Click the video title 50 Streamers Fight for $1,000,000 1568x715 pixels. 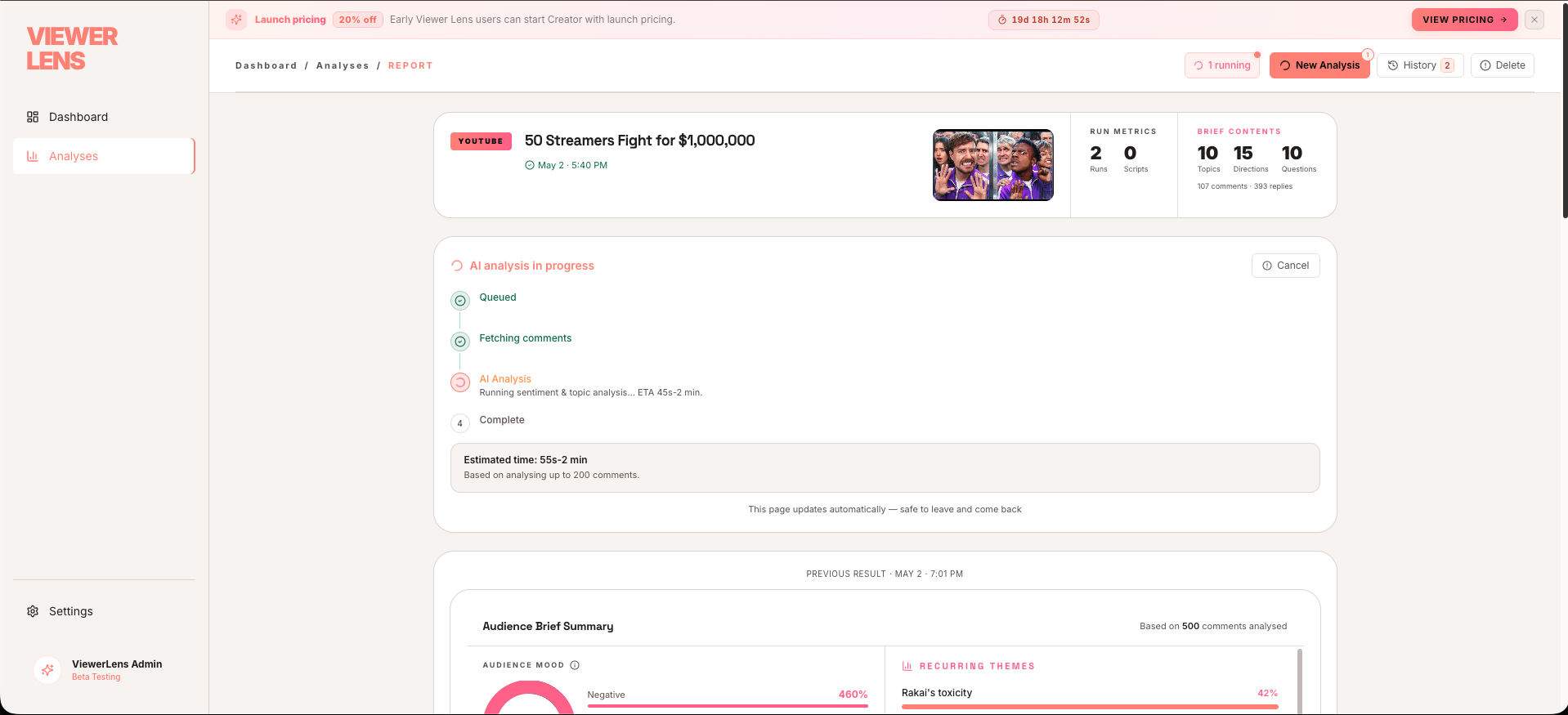[640, 141]
